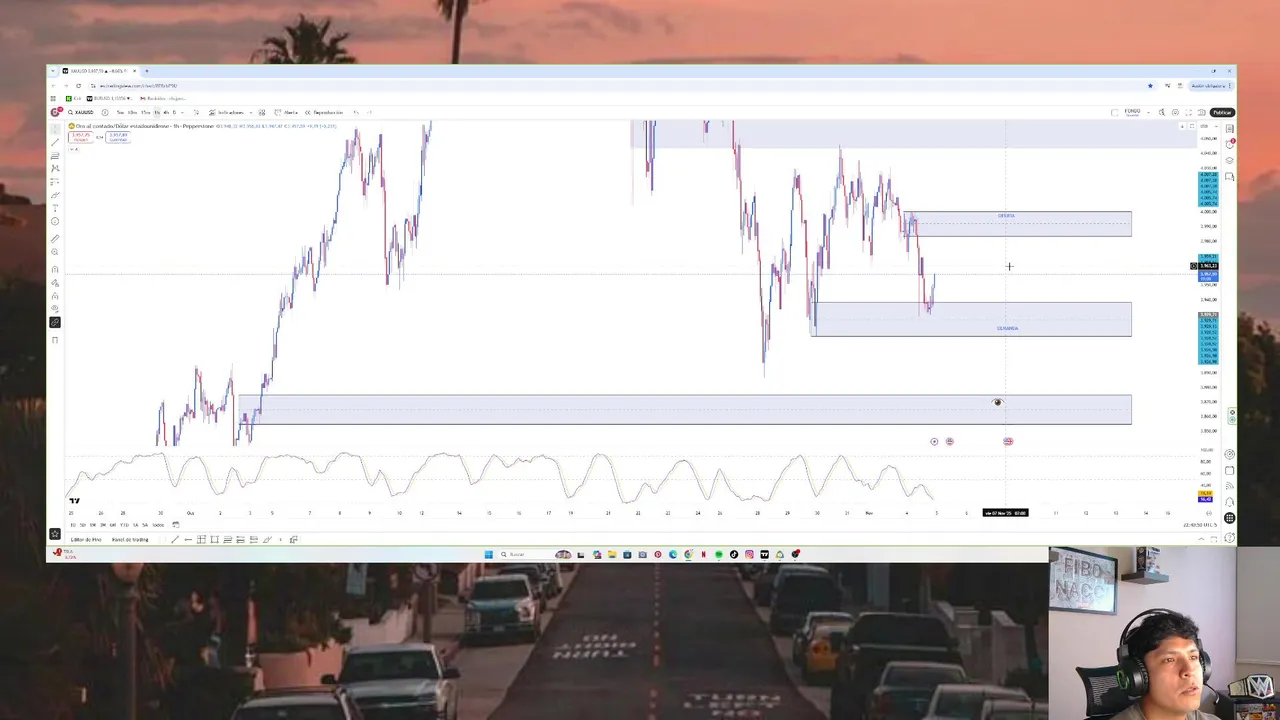This screenshot has height=720, width=1280.
Task: Open the Editor de Pine tab
Action: tap(86, 540)
